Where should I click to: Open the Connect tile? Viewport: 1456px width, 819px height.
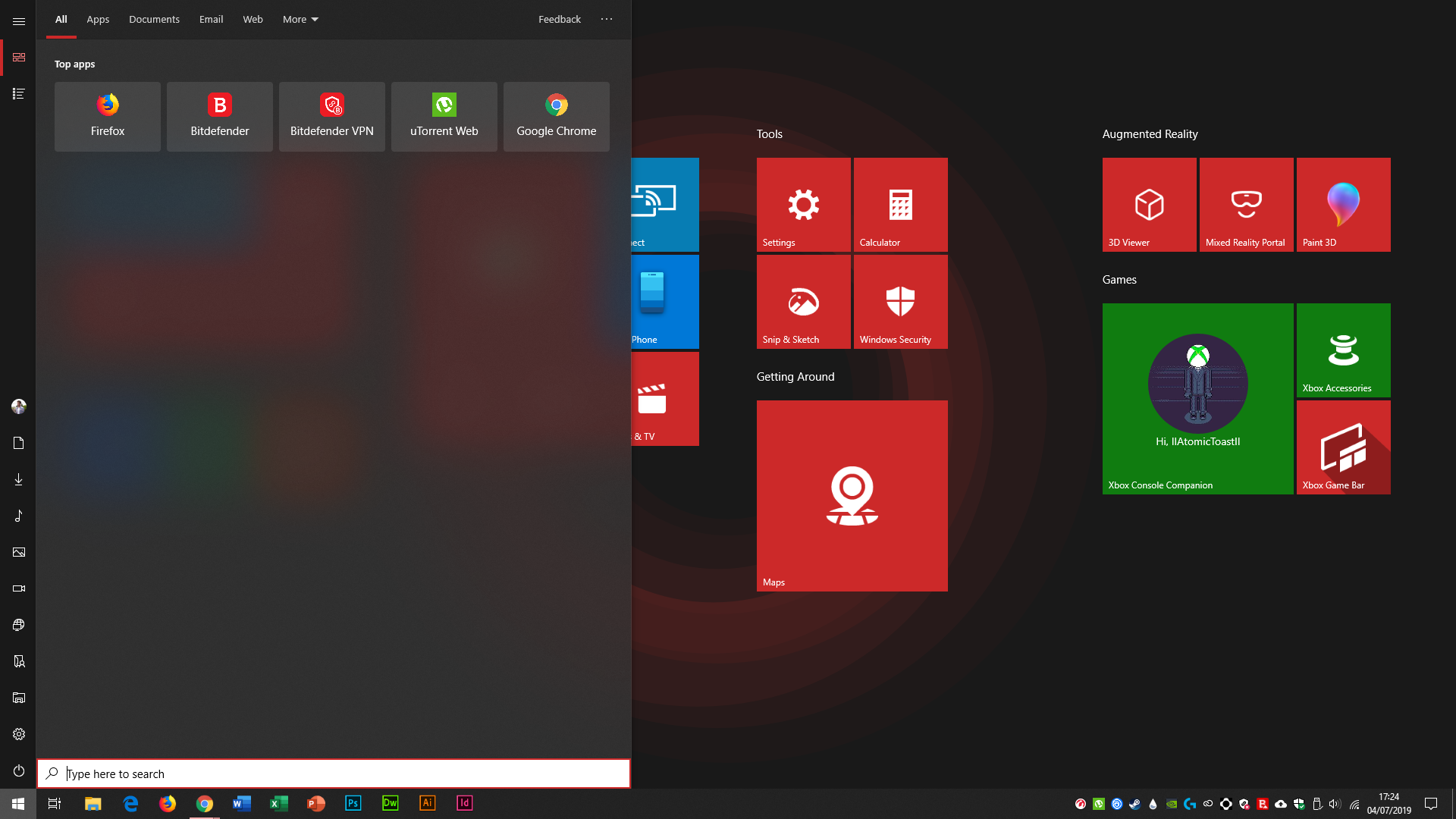665,205
